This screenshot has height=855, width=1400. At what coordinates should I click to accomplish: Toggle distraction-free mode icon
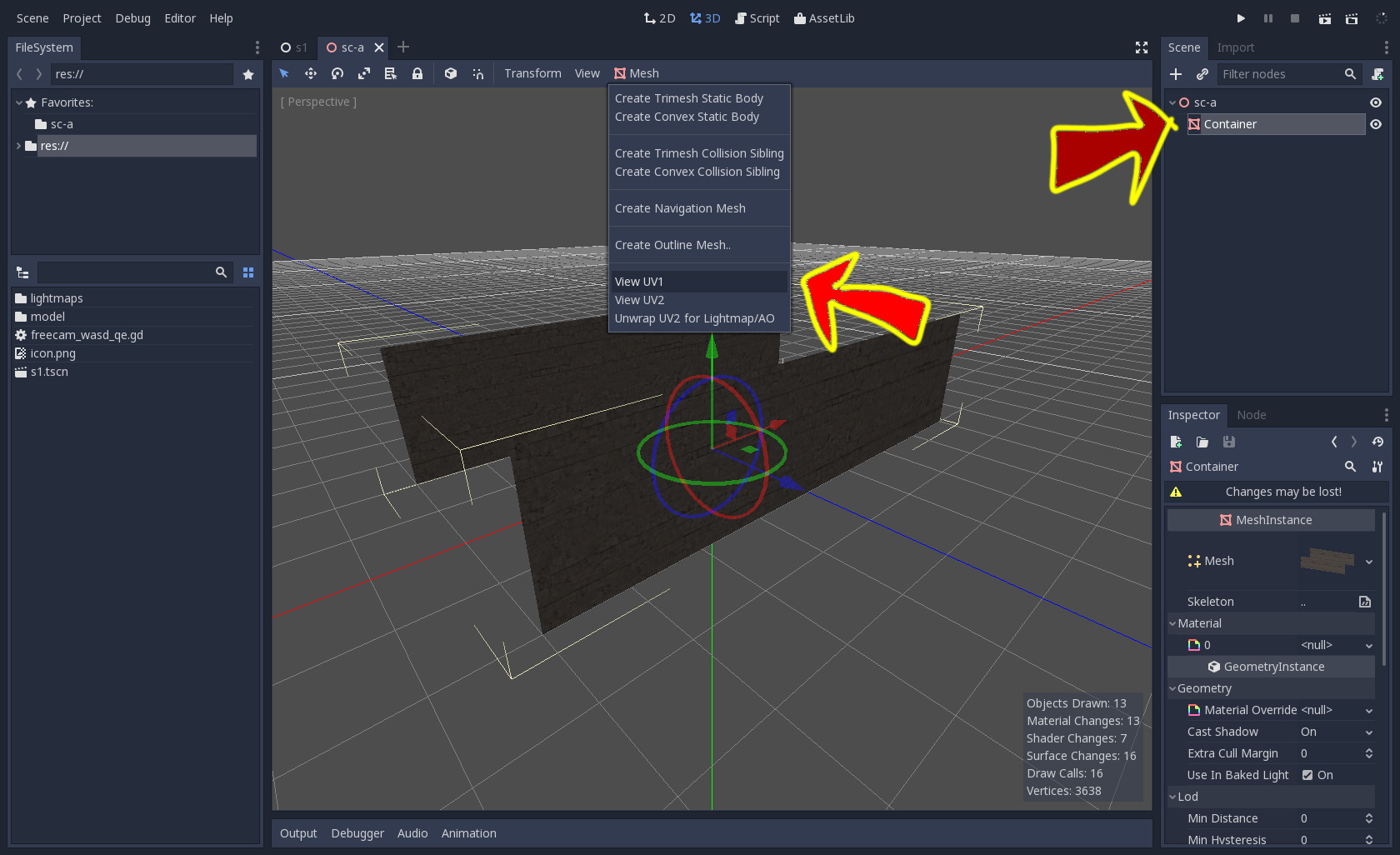pos(1142,47)
